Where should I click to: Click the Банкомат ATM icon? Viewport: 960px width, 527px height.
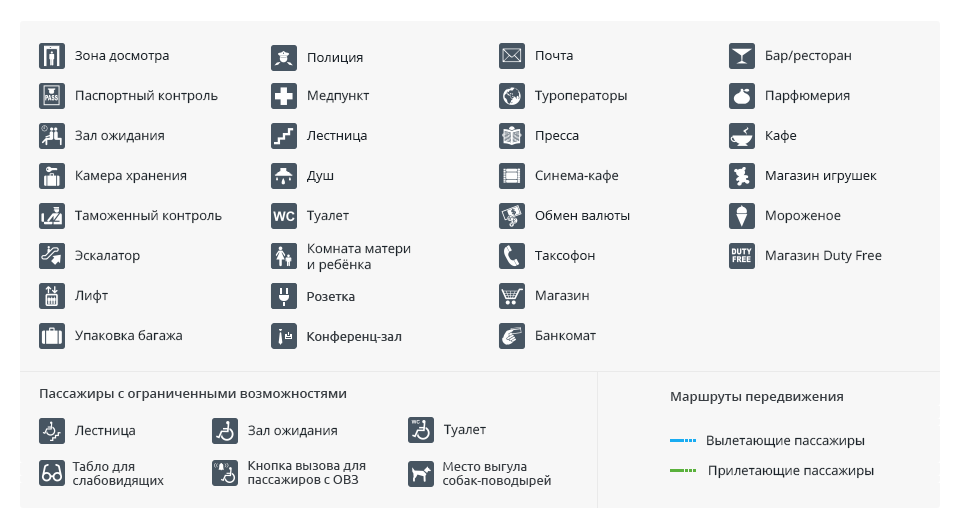(512, 336)
